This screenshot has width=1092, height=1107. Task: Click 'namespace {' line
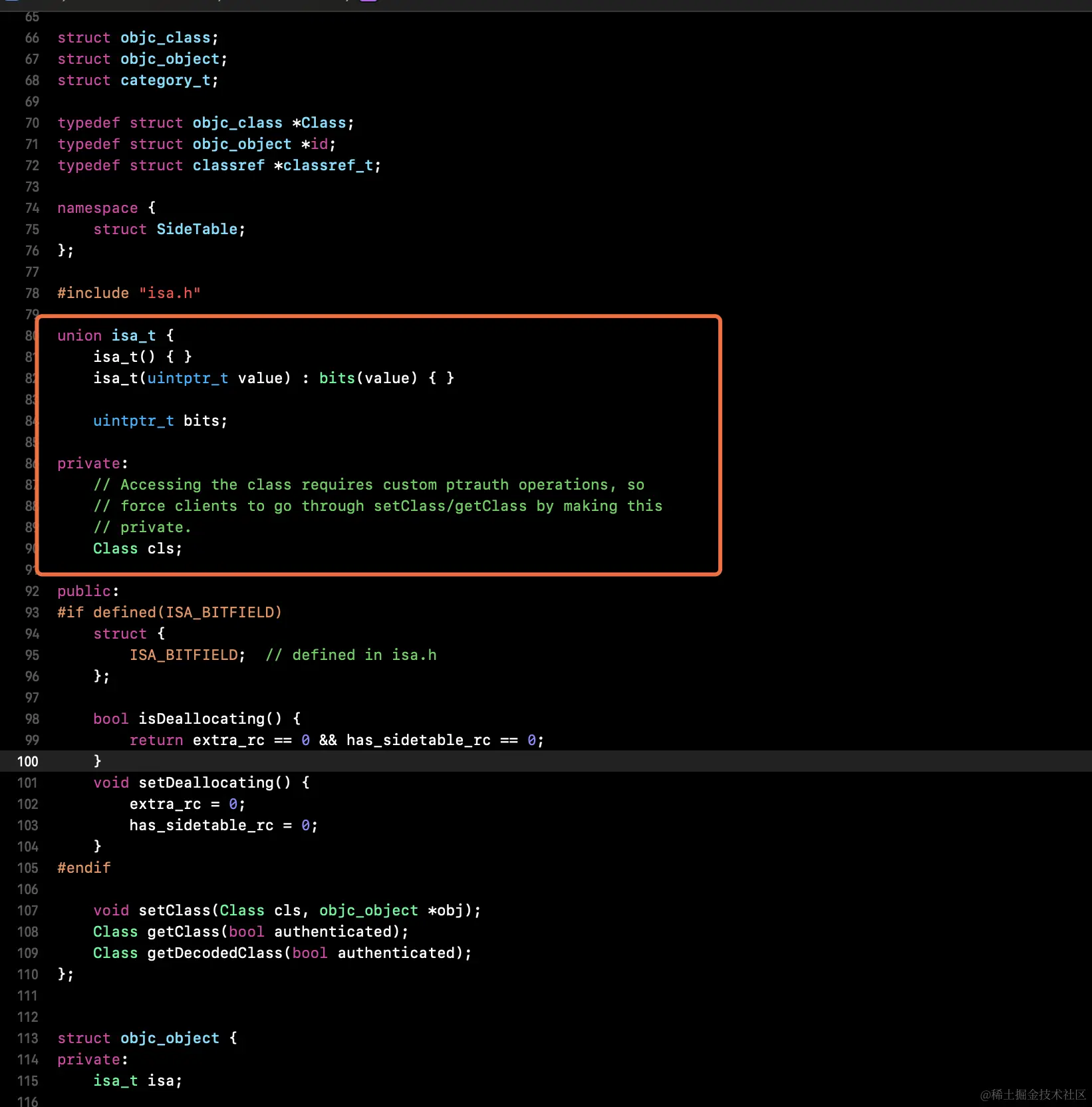coord(106,208)
